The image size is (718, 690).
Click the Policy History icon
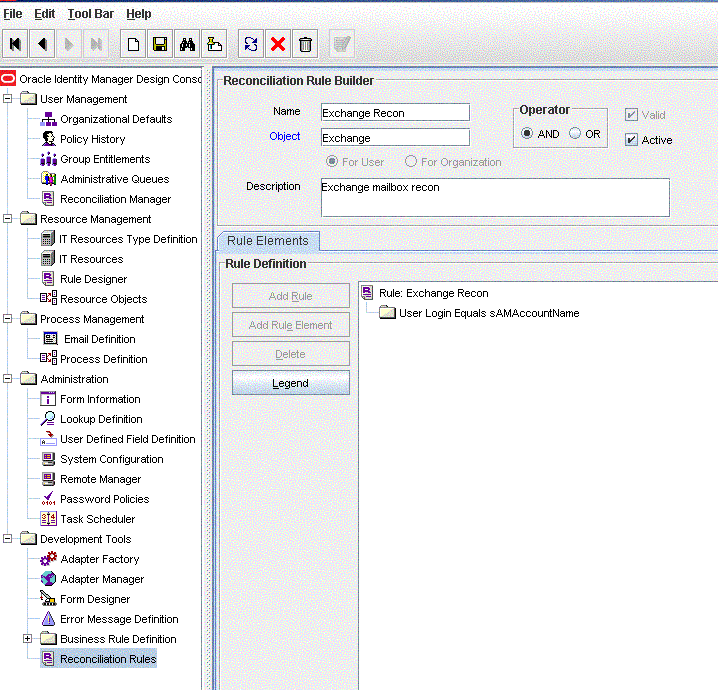pyautogui.click(x=49, y=139)
